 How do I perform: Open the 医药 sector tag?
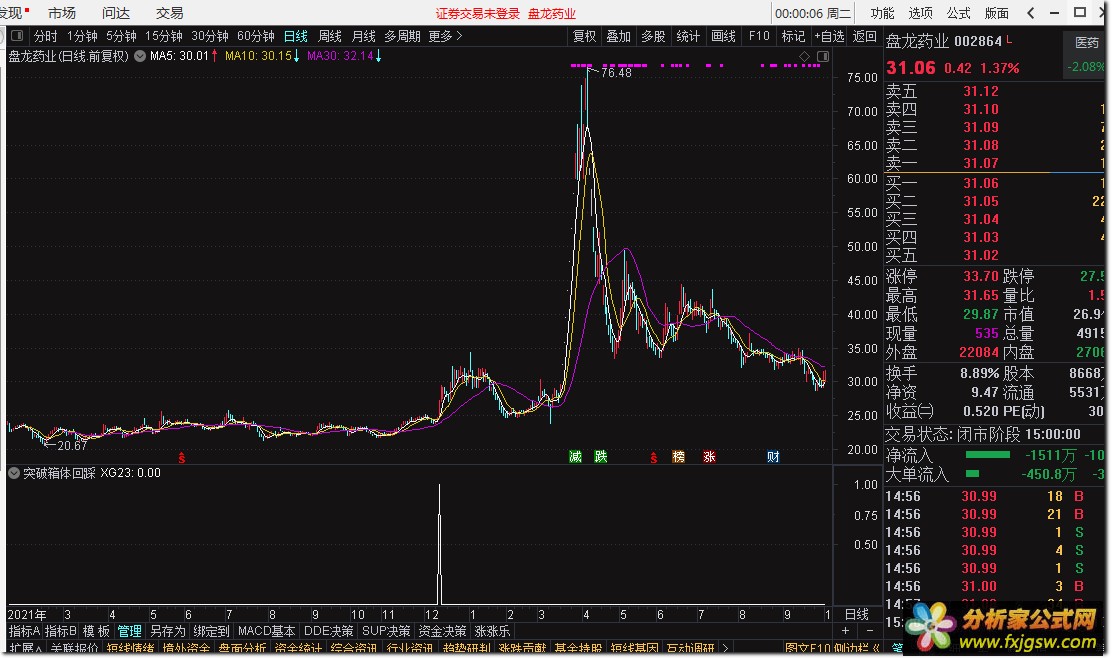[x=1086, y=43]
